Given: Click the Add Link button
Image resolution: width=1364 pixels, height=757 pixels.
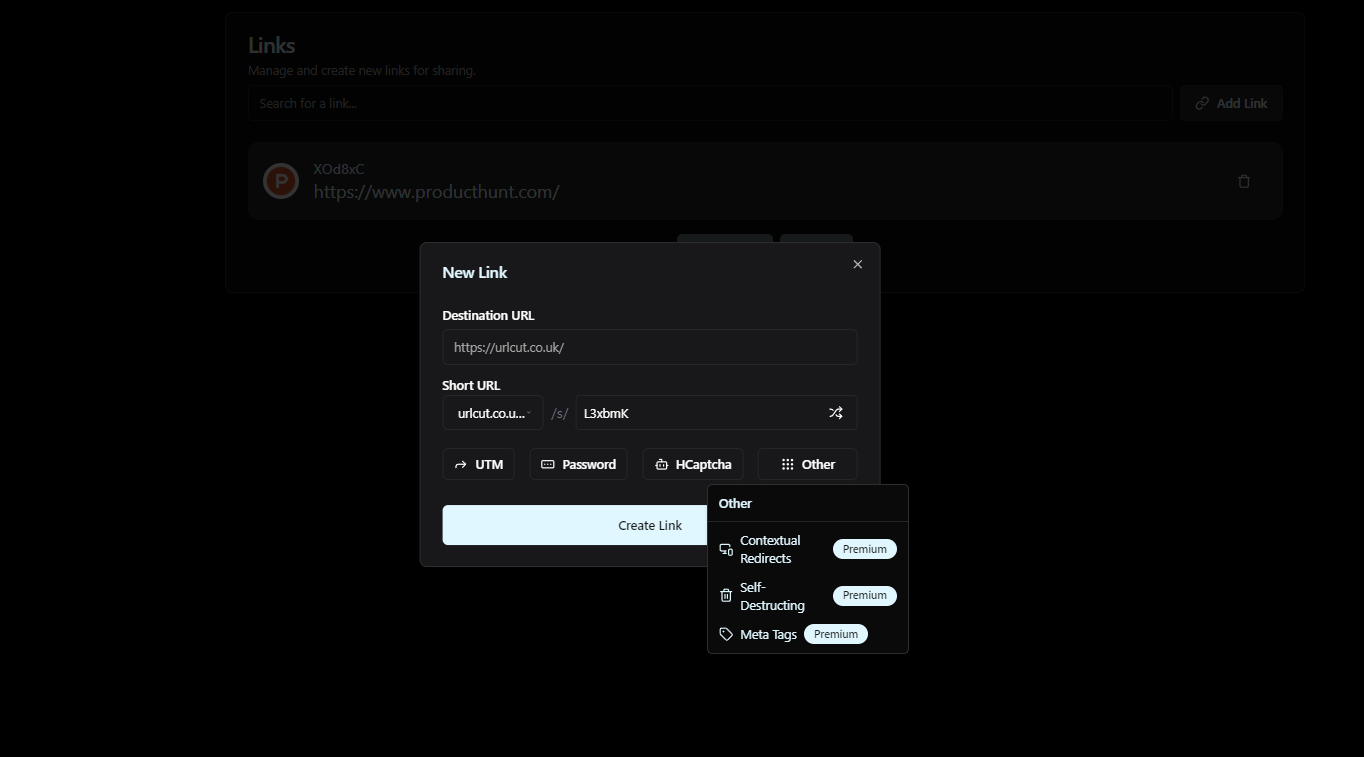Looking at the screenshot, I should [1231, 103].
